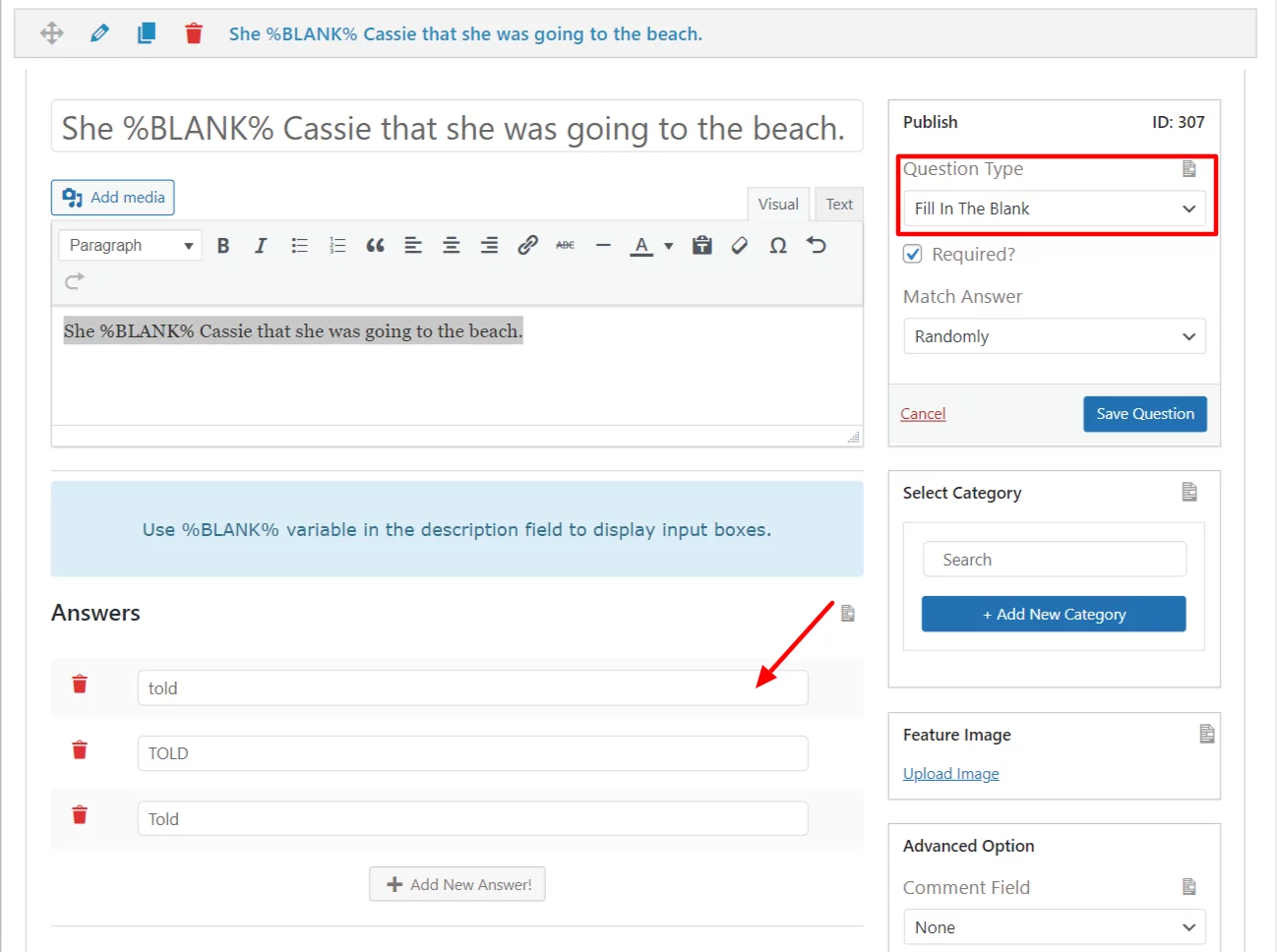This screenshot has height=952, width=1277.
Task: Click the undo arrow icon
Action: coord(816,246)
